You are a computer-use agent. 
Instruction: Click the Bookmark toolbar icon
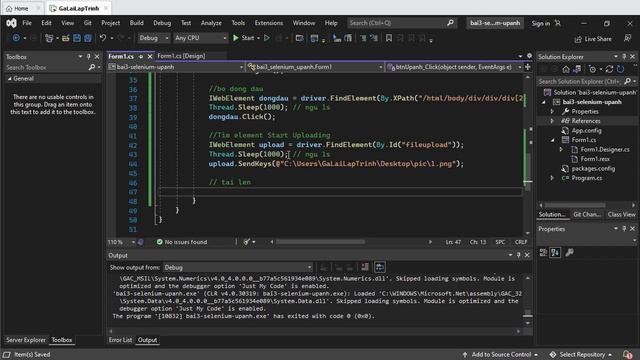389,38
